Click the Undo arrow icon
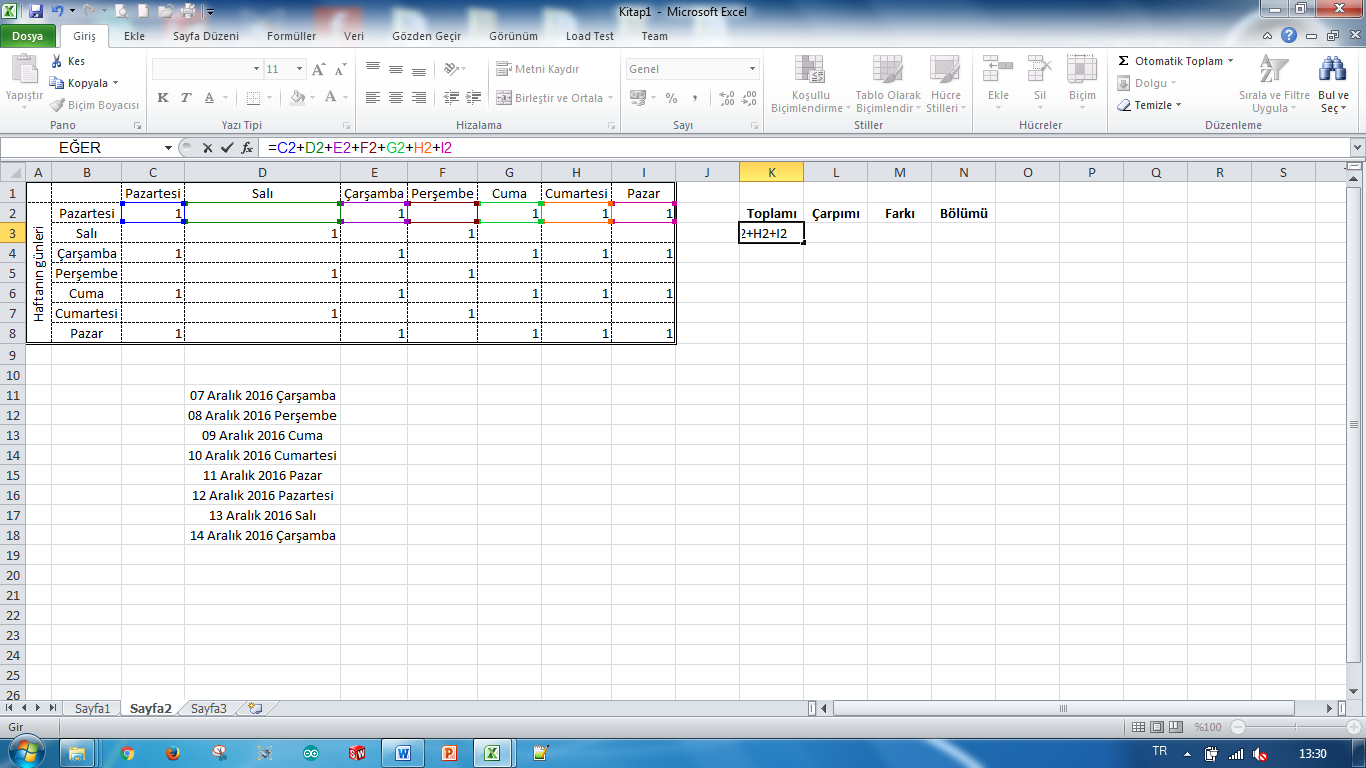 (x=58, y=11)
